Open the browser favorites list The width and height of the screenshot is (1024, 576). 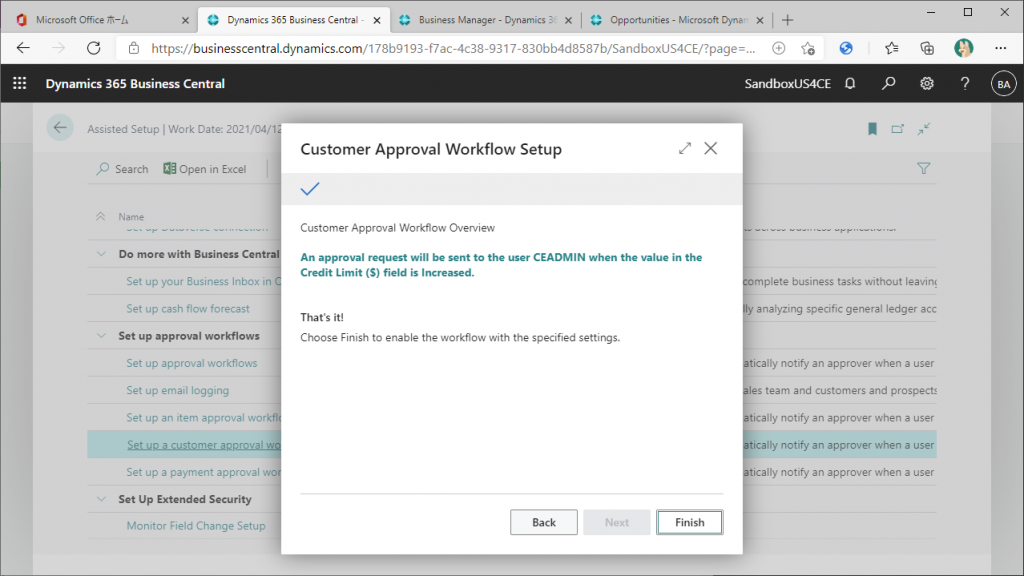pos(891,48)
